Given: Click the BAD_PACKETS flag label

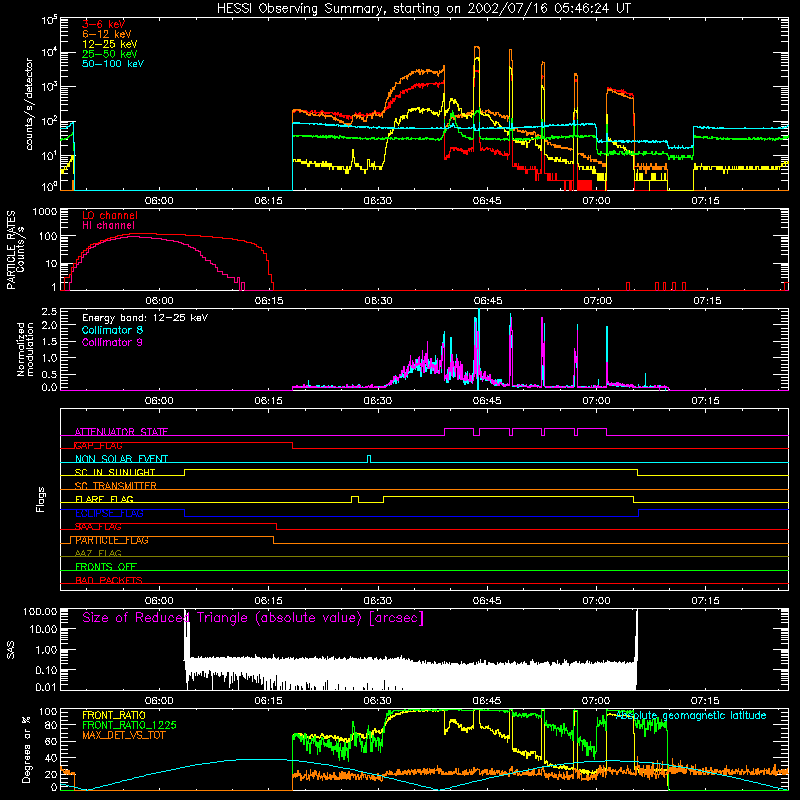Looking at the screenshot, I should coord(109,580).
